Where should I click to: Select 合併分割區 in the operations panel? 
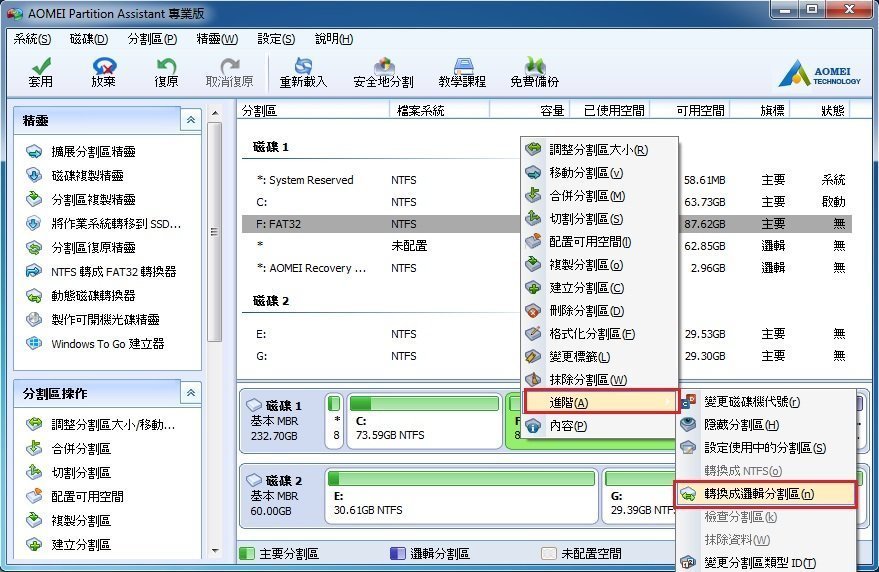coord(68,449)
